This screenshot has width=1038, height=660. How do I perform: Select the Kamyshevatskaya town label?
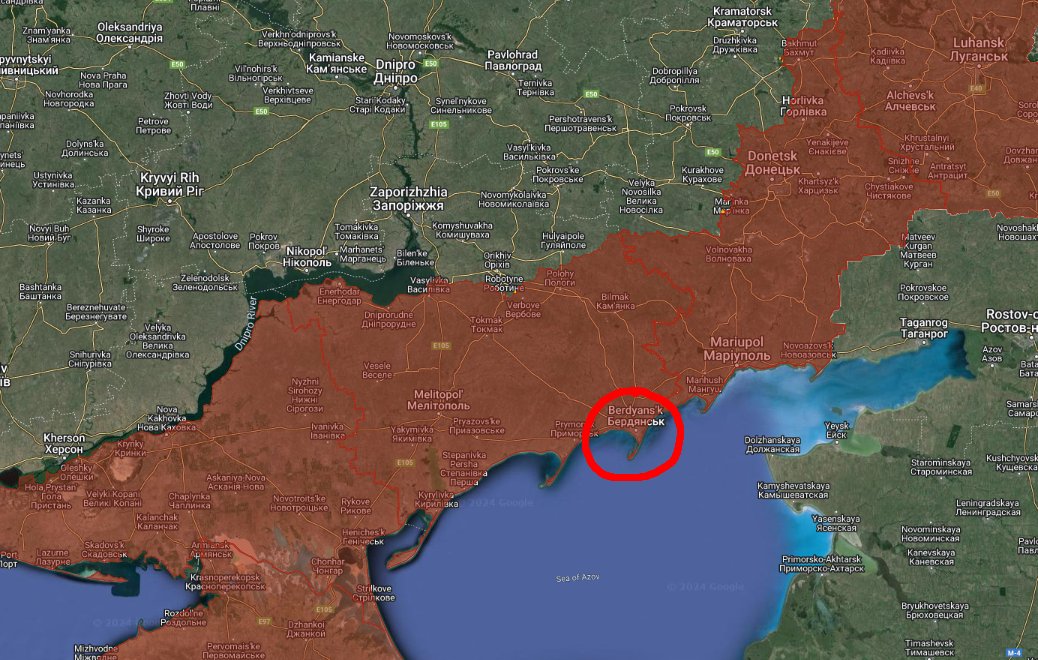click(x=792, y=491)
